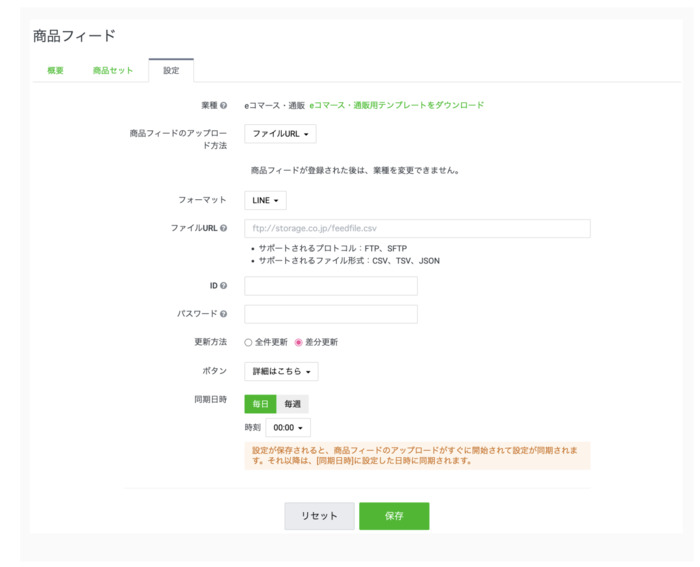Screen dimensions: 700x567
Task: Open the 00:00 time dropdown
Action: [287, 428]
